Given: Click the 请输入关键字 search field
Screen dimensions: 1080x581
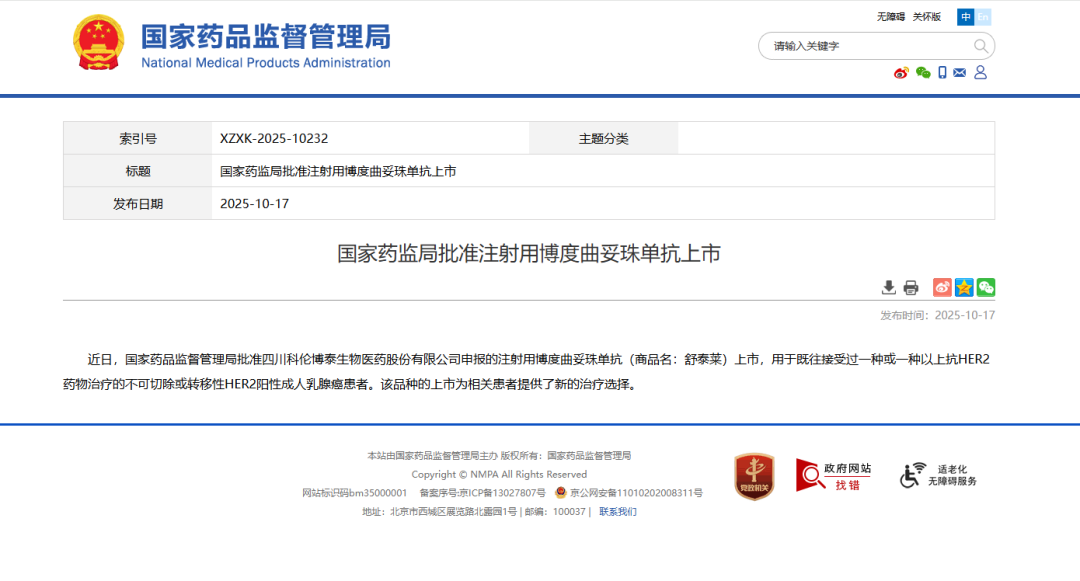Looking at the screenshot, I should [x=860, y=46].
